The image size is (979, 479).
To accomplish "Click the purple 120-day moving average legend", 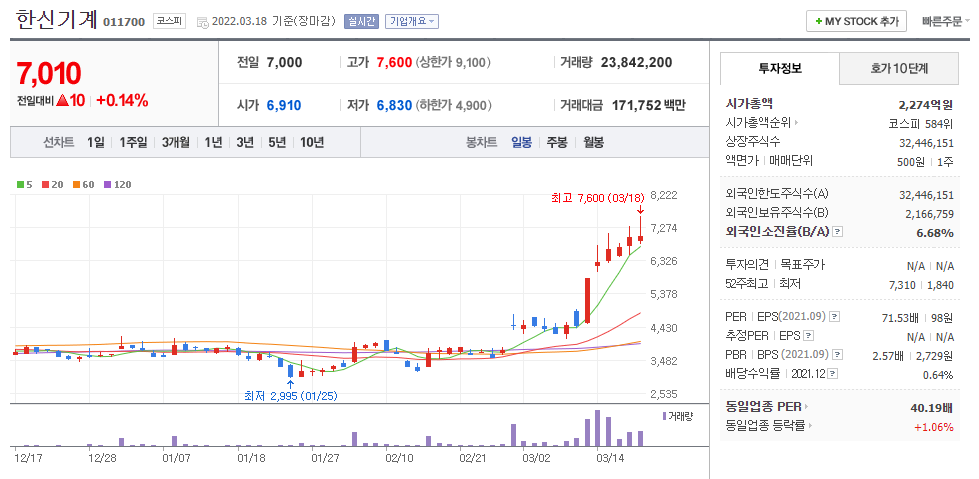I will pos(116,184).
